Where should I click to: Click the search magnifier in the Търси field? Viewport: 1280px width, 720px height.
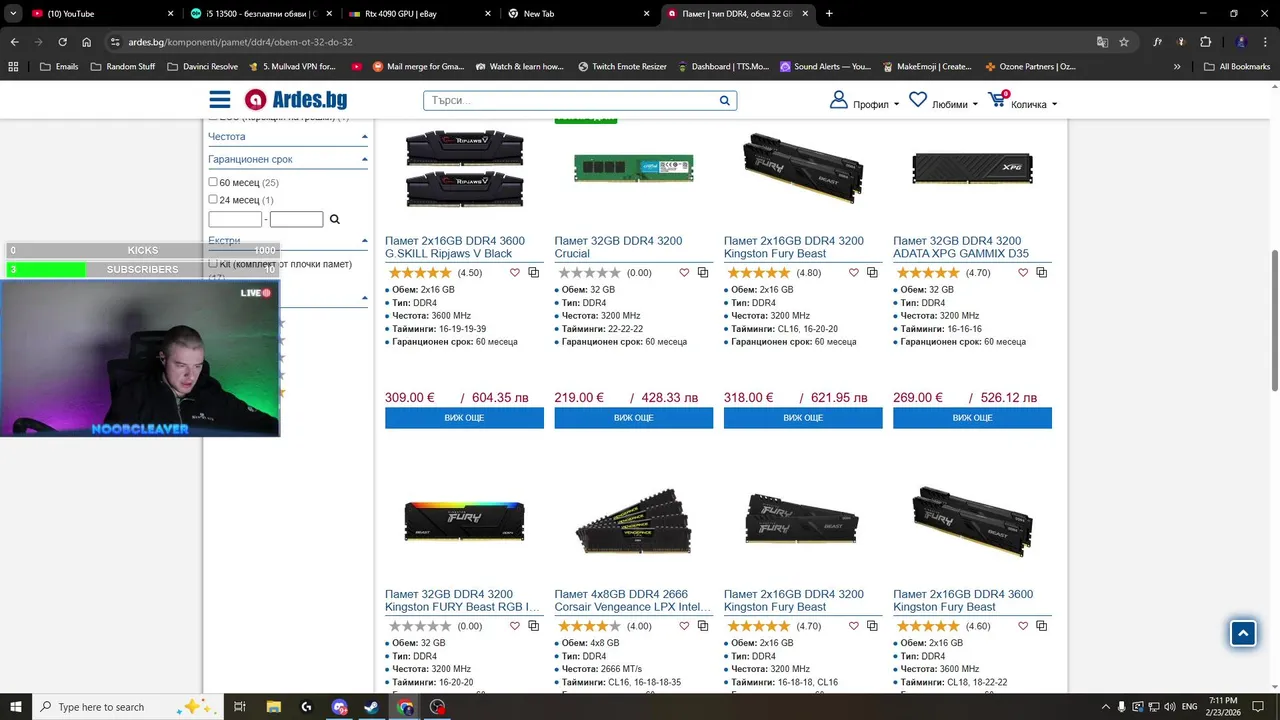[725, 101]
